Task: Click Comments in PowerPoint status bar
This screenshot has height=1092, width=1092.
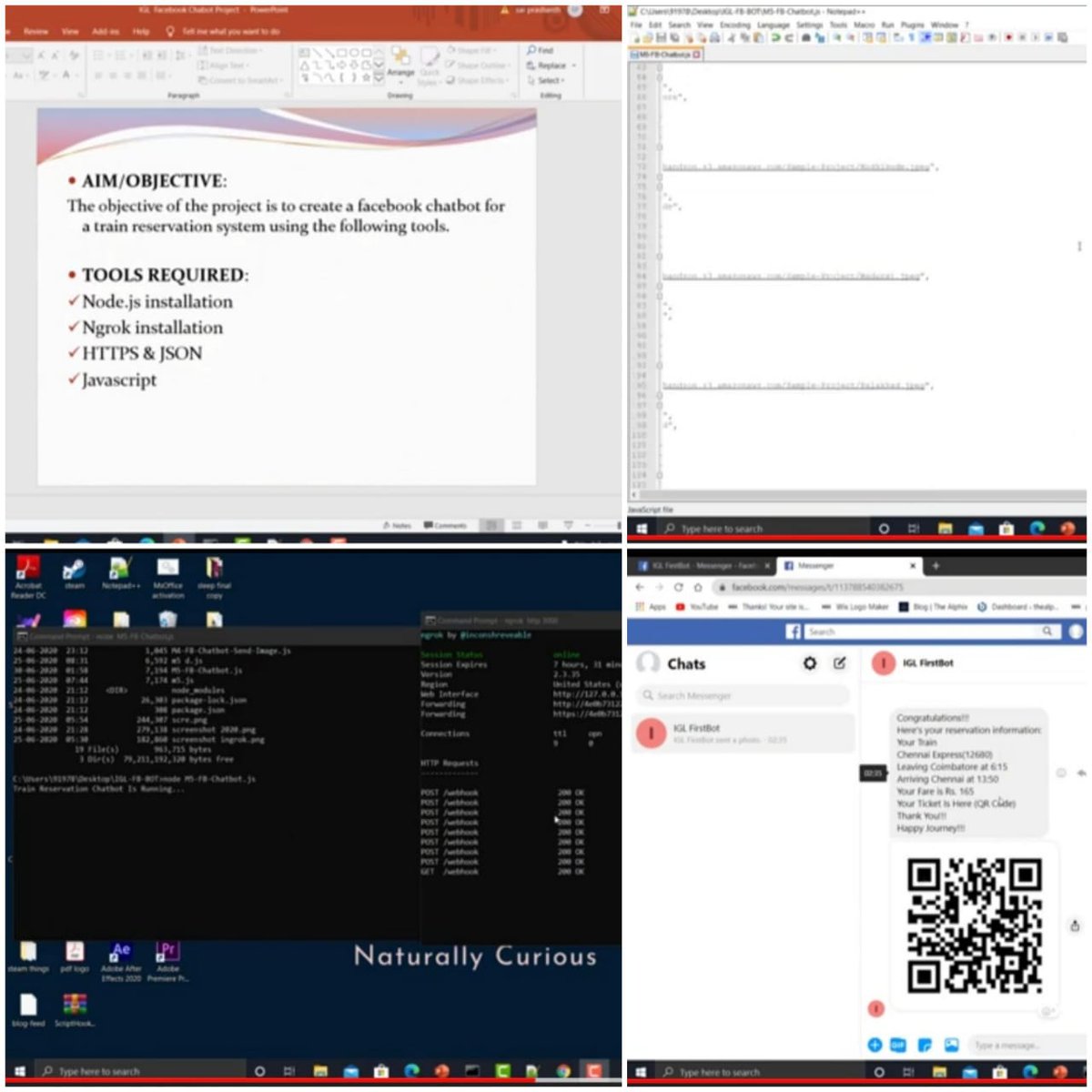Action: pos(445,526)
